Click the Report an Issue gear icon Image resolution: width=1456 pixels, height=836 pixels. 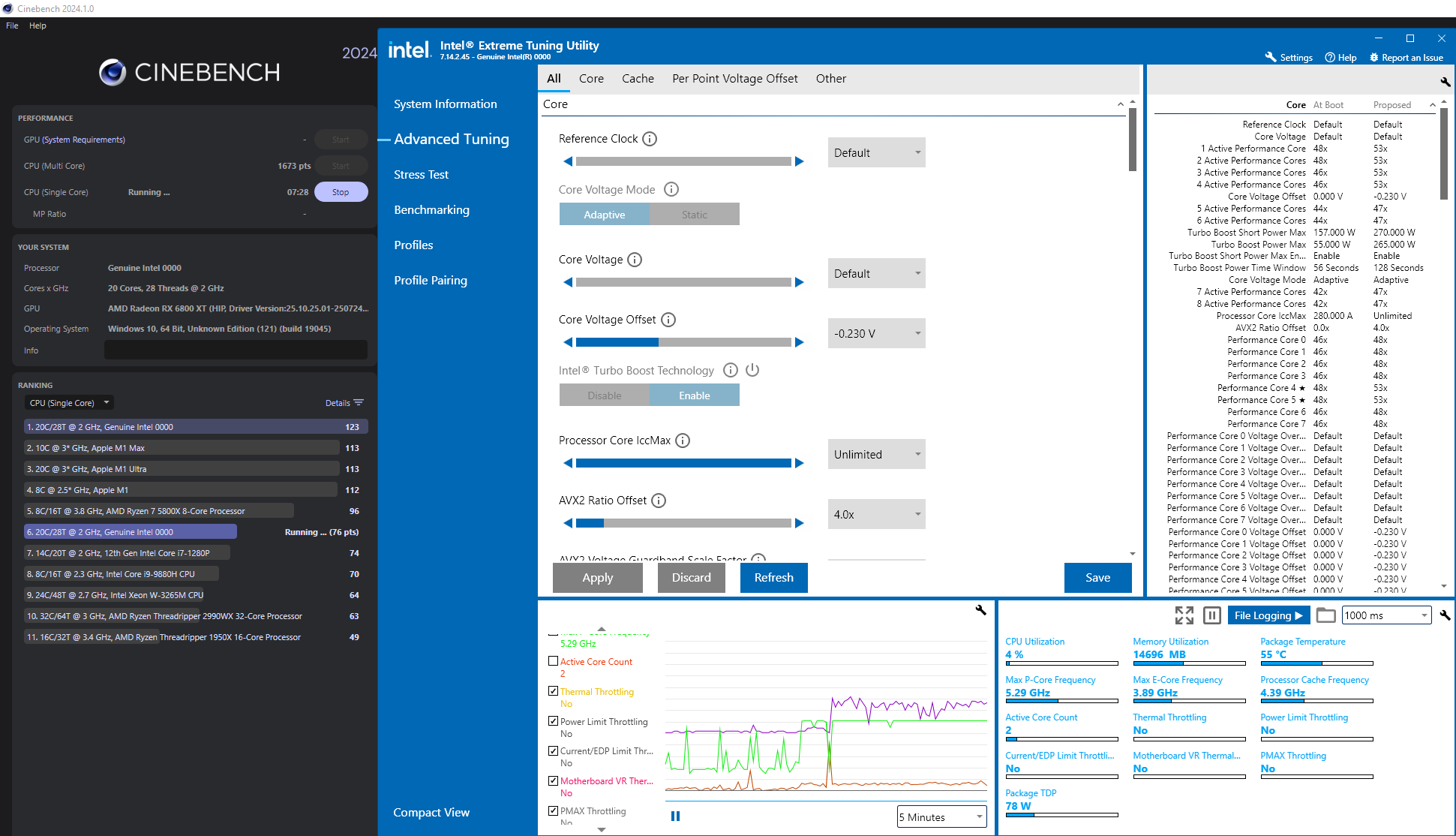1374,57
